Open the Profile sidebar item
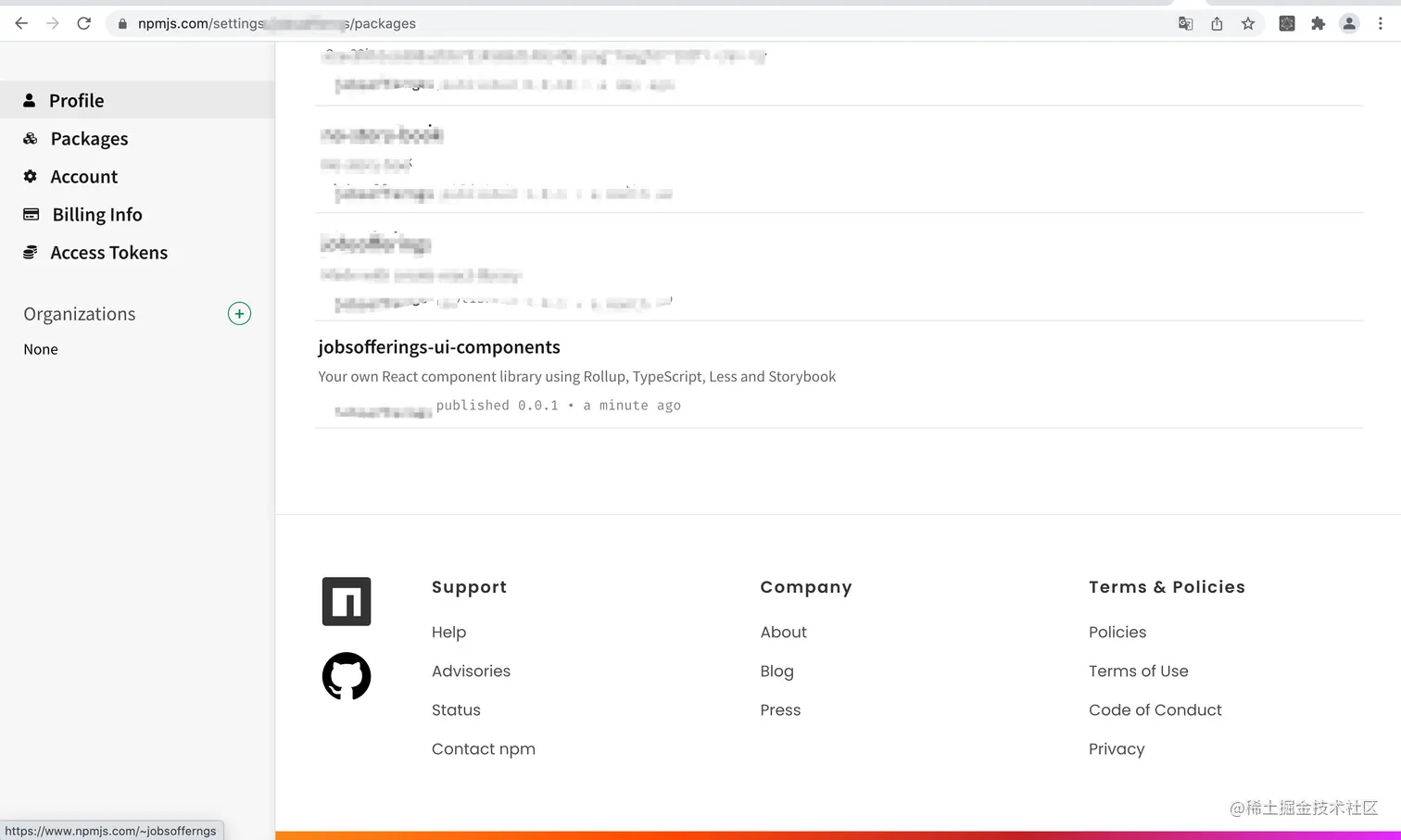Screen dimensions: 1401x840 coord(137,100)
